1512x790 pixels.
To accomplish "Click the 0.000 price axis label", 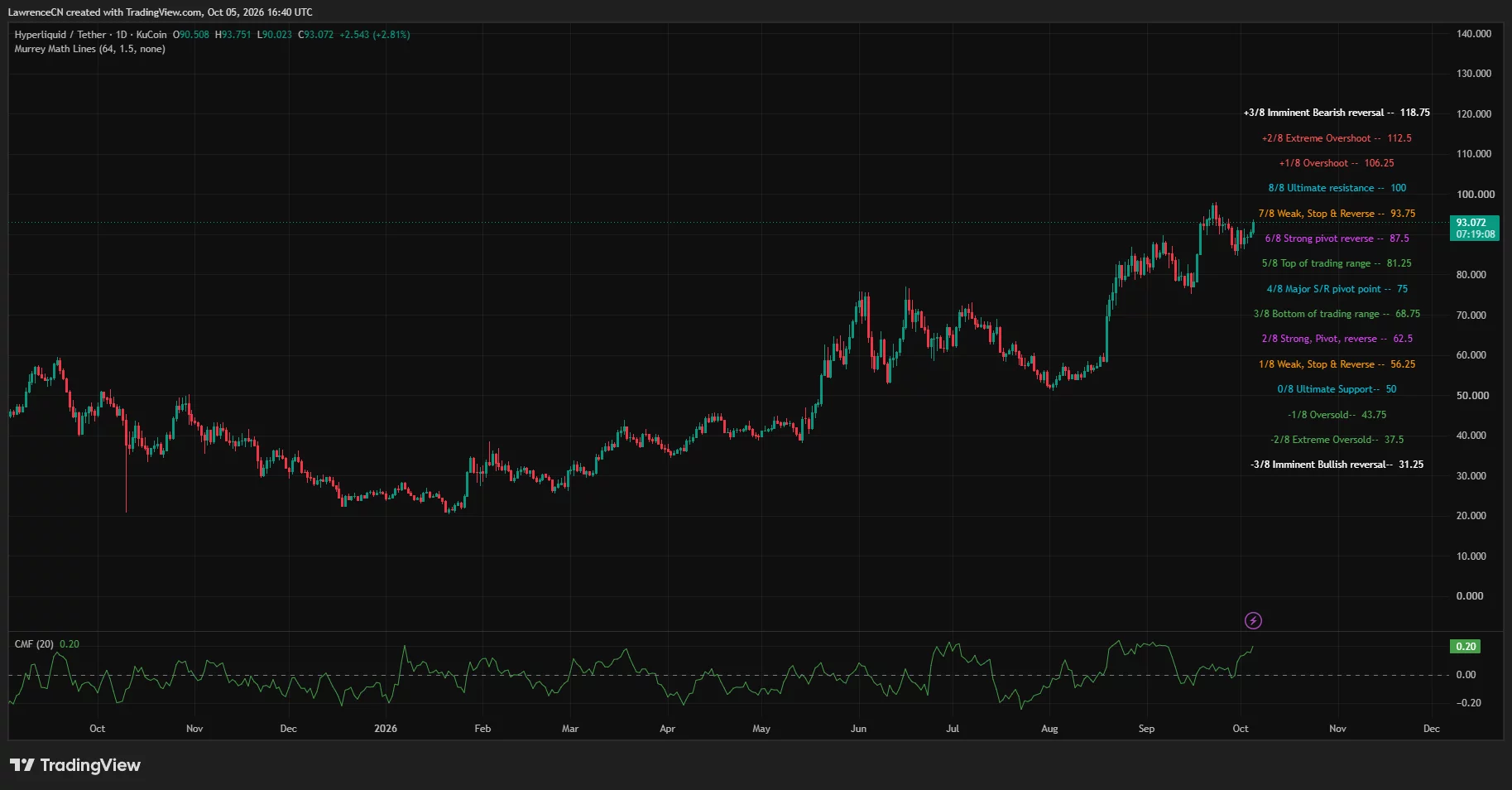I will click(x=1470, y=596).
